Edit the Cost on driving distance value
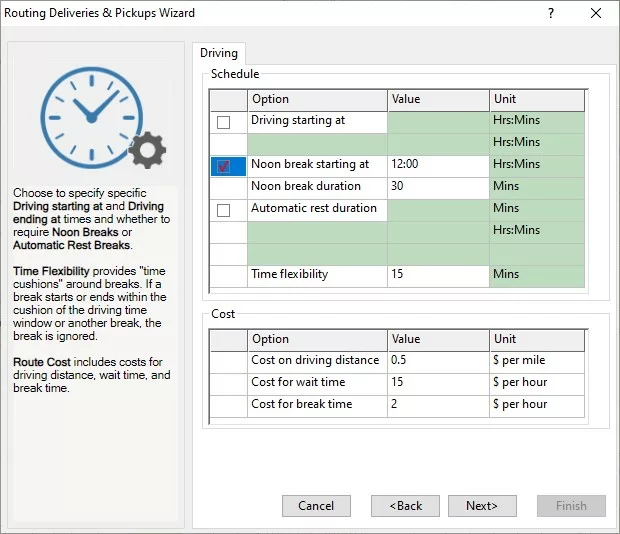Viewport: 620px width, 534px height. pos(438,360)
